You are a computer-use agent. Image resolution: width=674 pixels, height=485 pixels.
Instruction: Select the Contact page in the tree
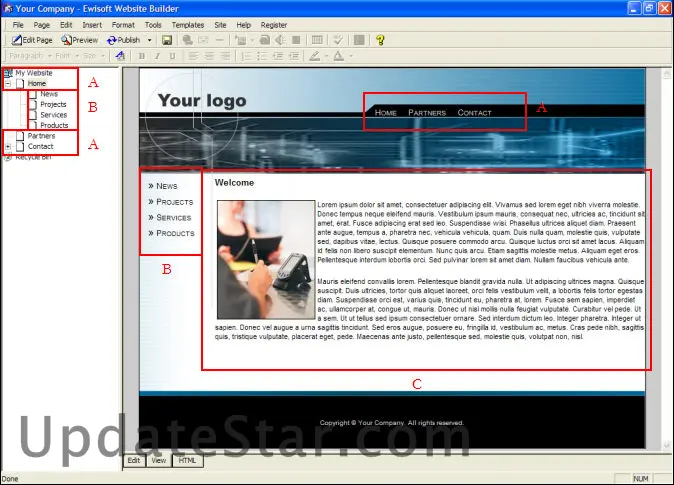click(40, 147)
